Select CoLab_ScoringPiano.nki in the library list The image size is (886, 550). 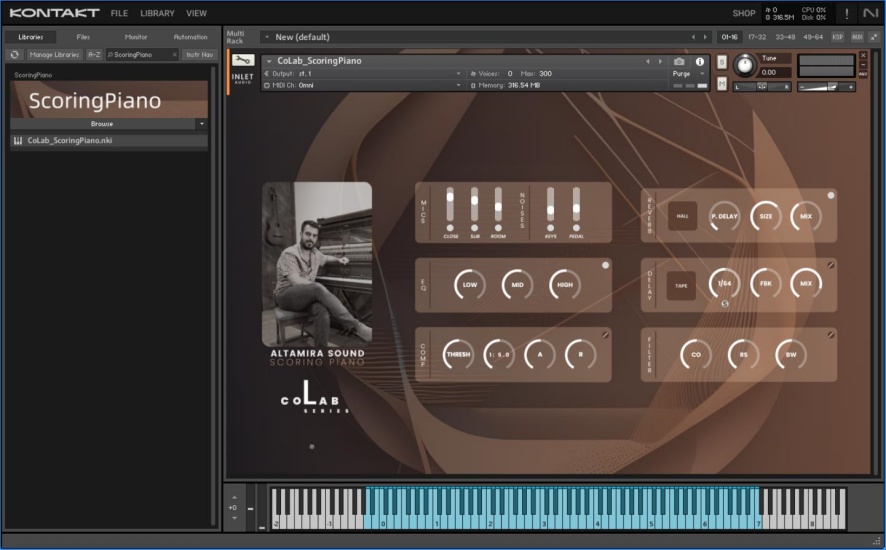click(x=70, y=141)
